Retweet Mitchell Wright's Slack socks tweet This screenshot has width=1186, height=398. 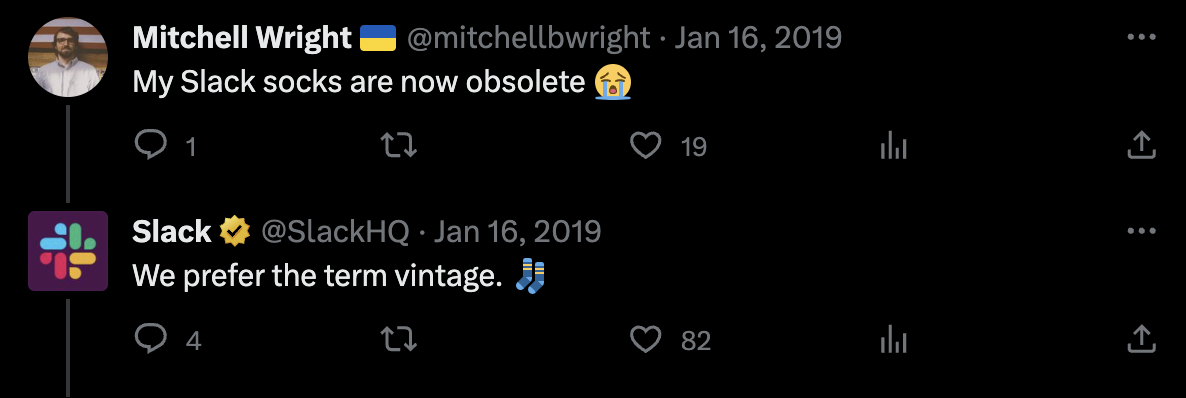[398, 145]
